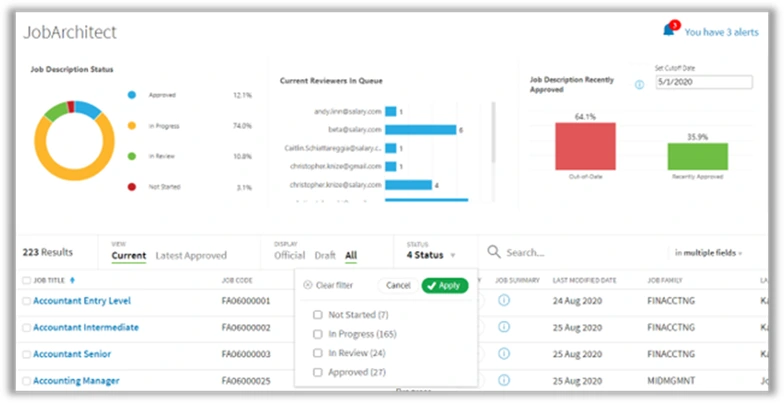Image resolution: width=784 pixels, height=403 pixels.
Task: Click the Job Summary column header
Action: tap(517, 280)
